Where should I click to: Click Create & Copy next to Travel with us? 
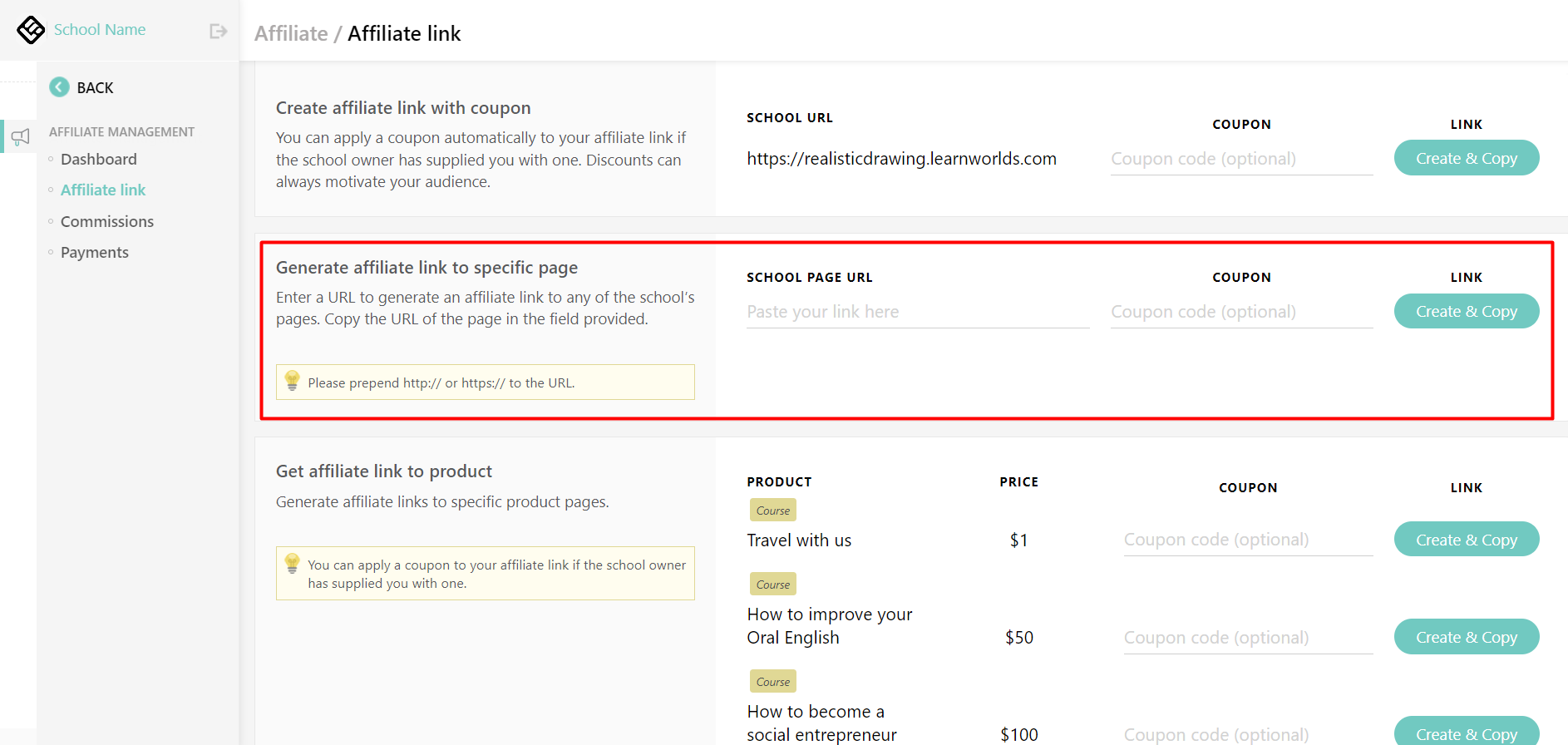click(1466, 539)
